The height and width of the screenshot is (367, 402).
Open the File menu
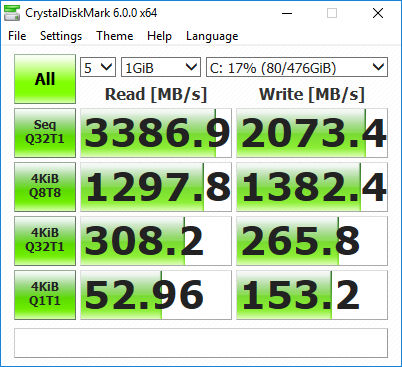(17, 36)
